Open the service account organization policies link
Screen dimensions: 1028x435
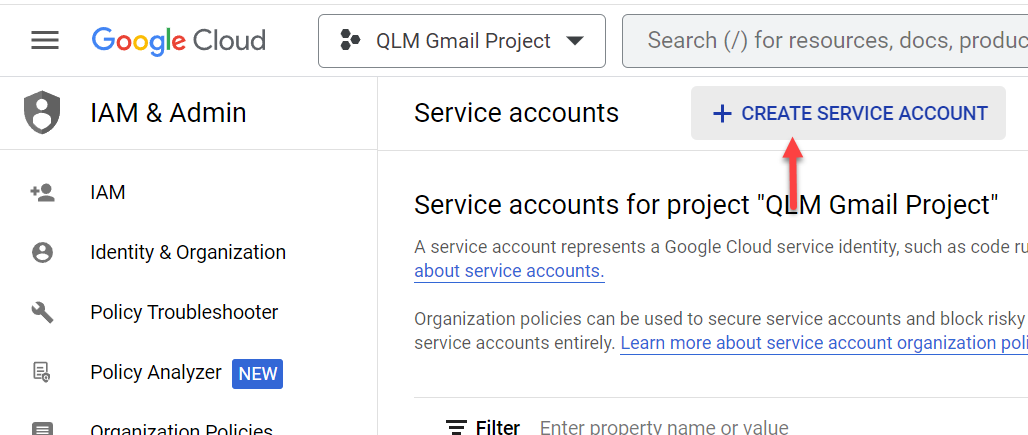[x=823, y=343]
